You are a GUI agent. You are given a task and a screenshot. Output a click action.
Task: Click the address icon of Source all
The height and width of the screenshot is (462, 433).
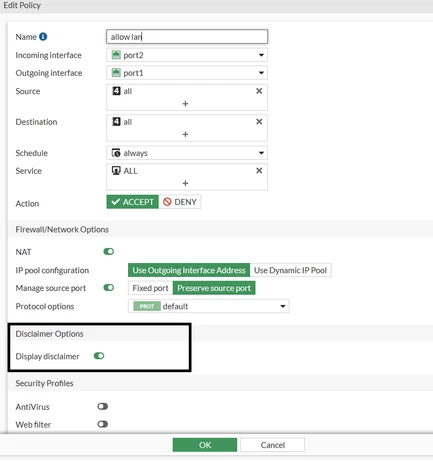116,91
